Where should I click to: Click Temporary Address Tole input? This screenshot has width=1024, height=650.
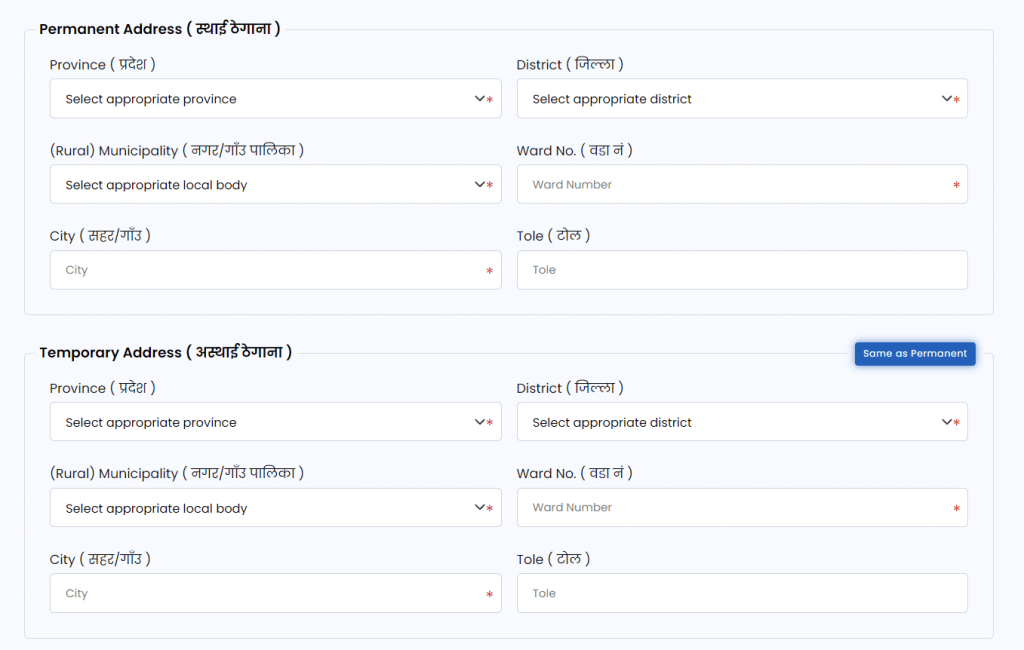point(741,593)
